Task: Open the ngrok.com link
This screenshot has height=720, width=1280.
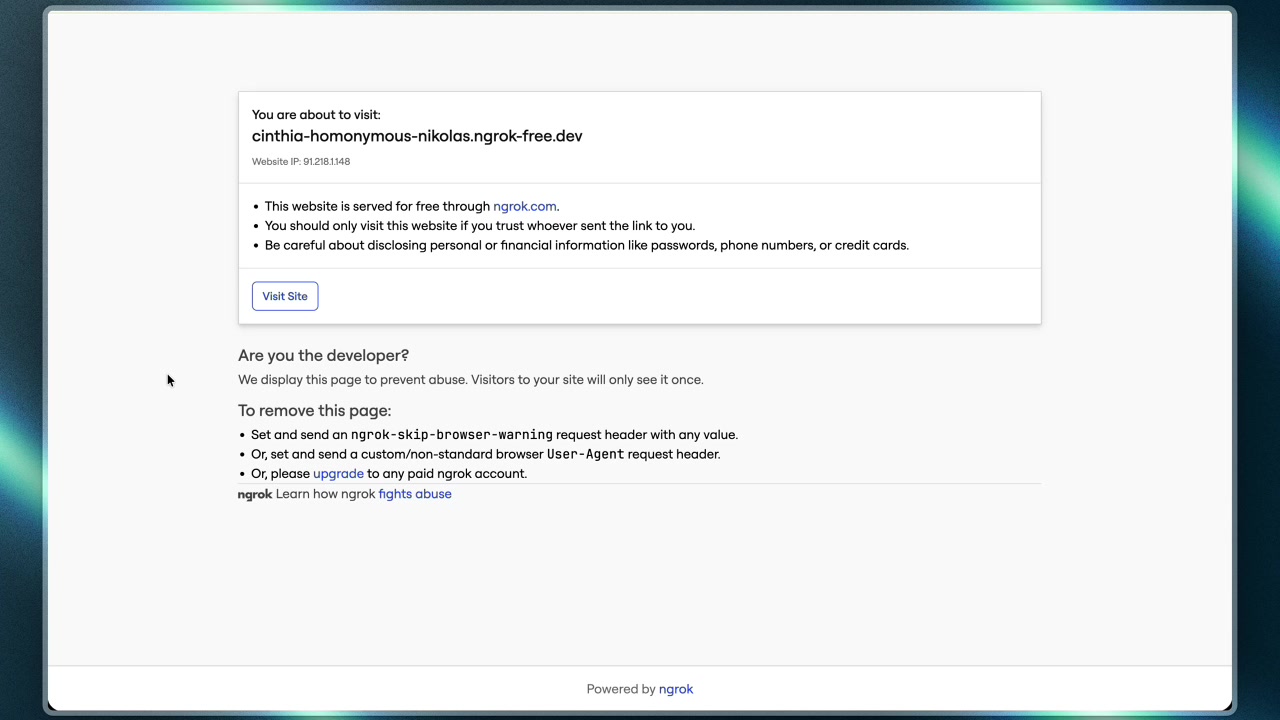Action: click(x=524, y=206)
